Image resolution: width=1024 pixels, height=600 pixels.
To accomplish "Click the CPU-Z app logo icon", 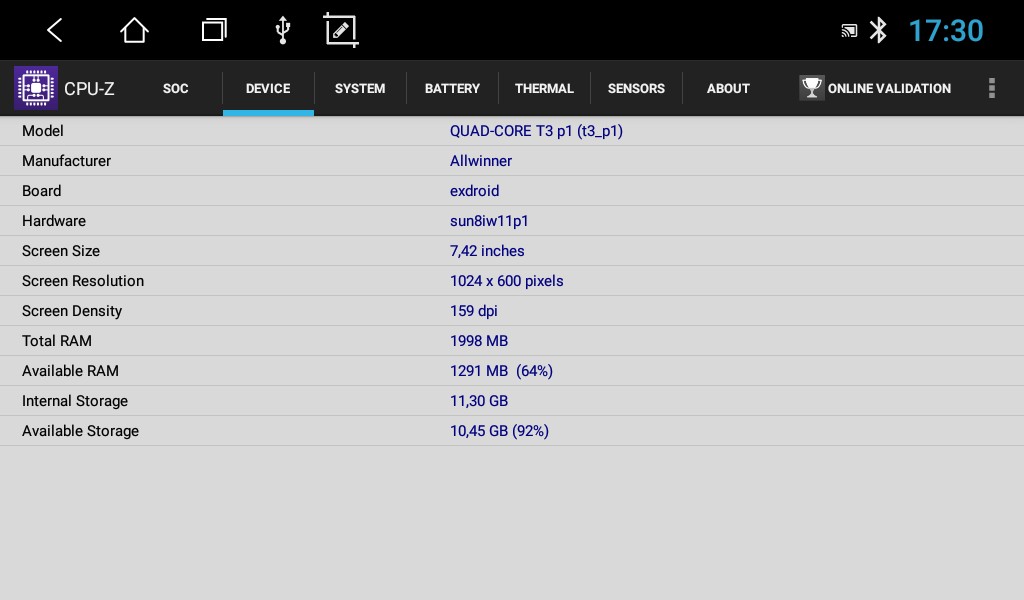I will click(x=36, y=87).
